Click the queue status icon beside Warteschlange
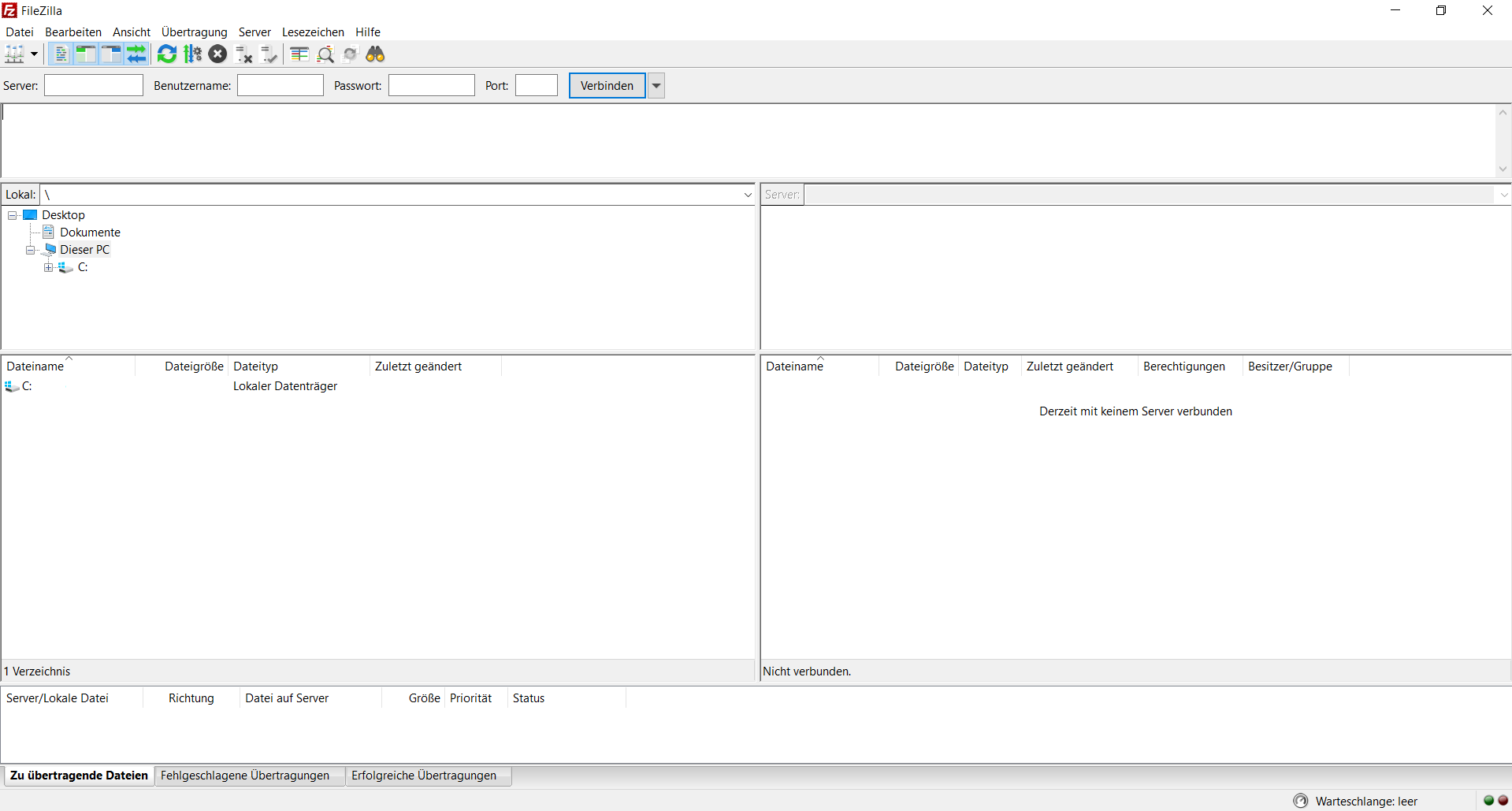This screenshot has width=1512, height=811. tap(1301, 801)
